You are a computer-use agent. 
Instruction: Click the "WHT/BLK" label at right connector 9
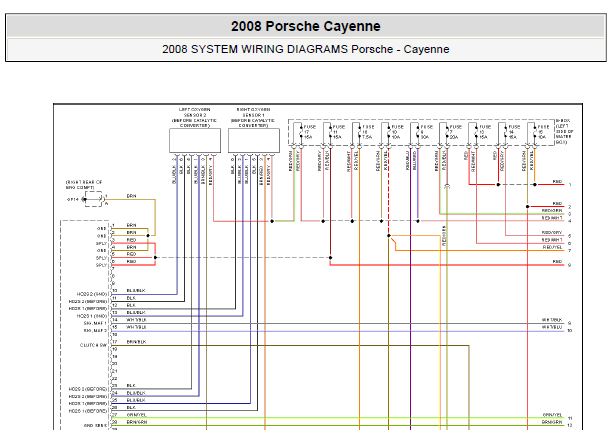552,320
